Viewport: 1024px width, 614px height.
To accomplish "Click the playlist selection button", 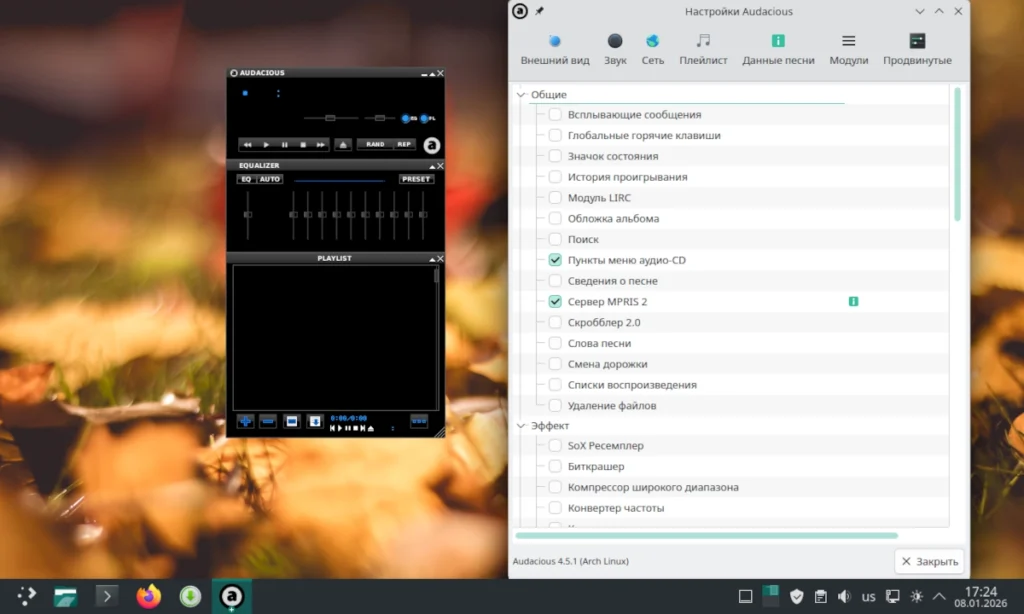I will click(291, 421).
